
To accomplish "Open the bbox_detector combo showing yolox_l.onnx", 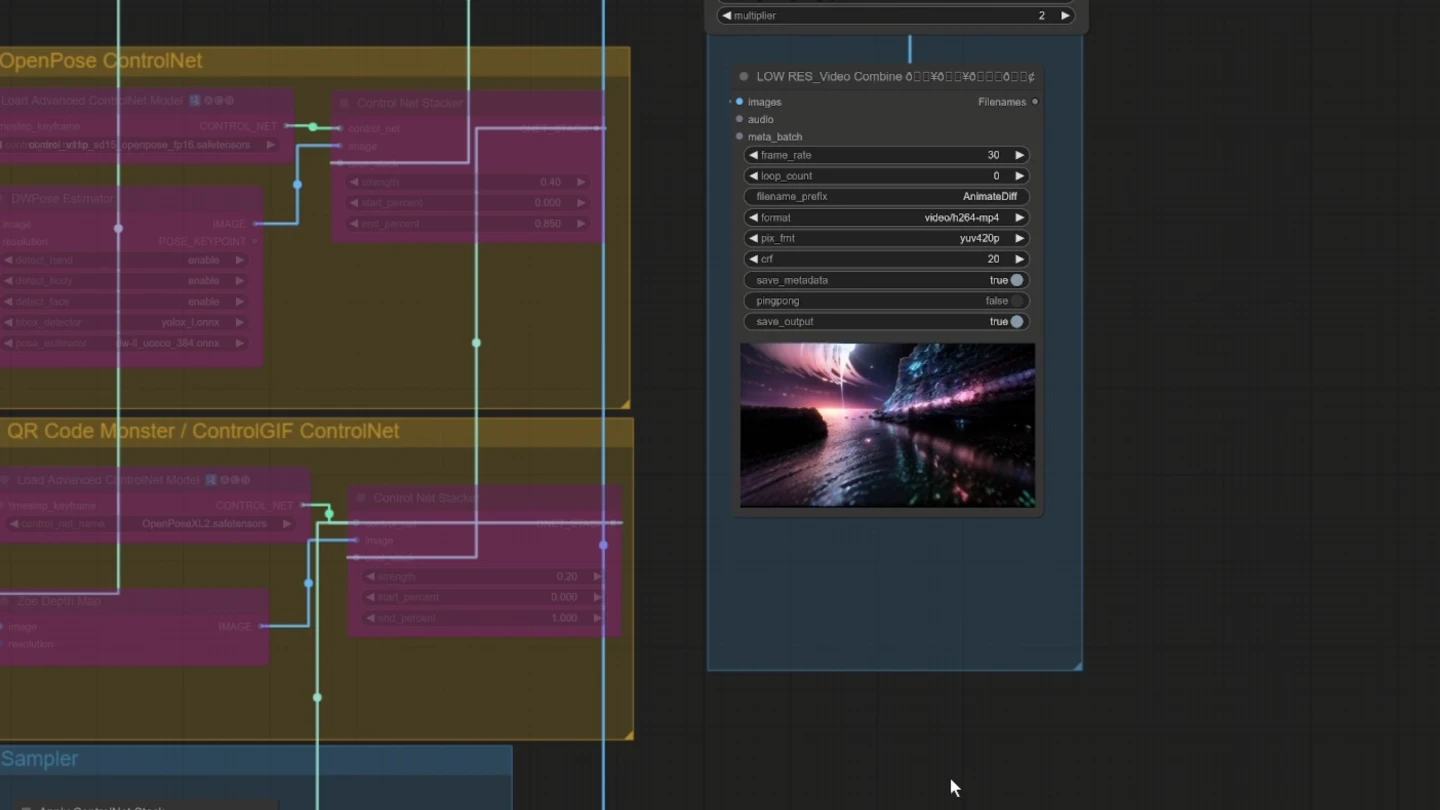I will click(x=124, y=322).
